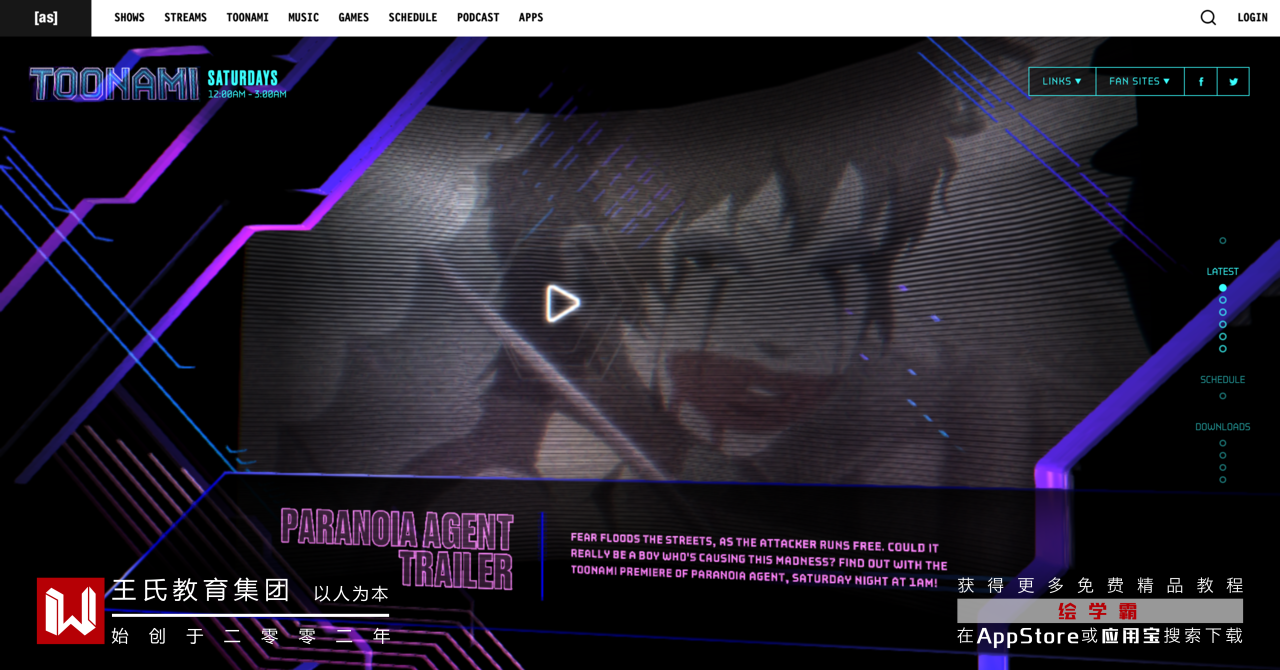Image resolution: width=1280 pixels, height=670 pixels.
Task: Open the Streams menu item
Action: tap(185, 18)
